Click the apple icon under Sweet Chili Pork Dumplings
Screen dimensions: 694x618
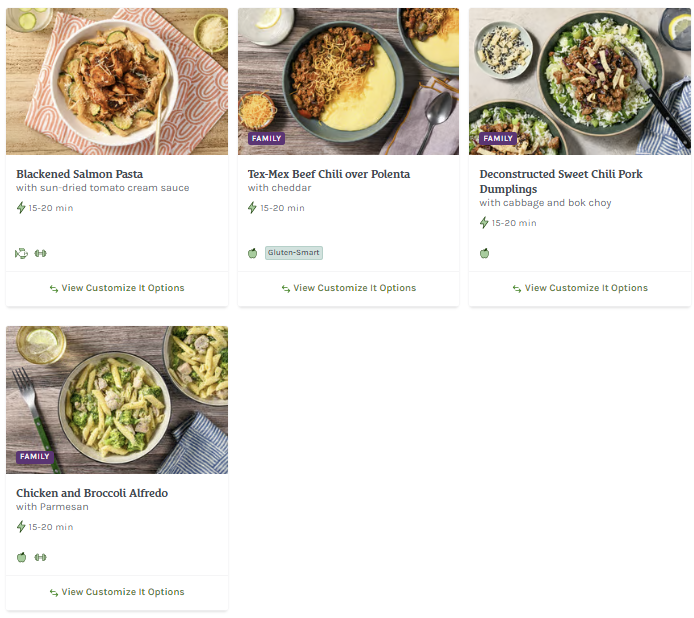[x=485, y=253]
